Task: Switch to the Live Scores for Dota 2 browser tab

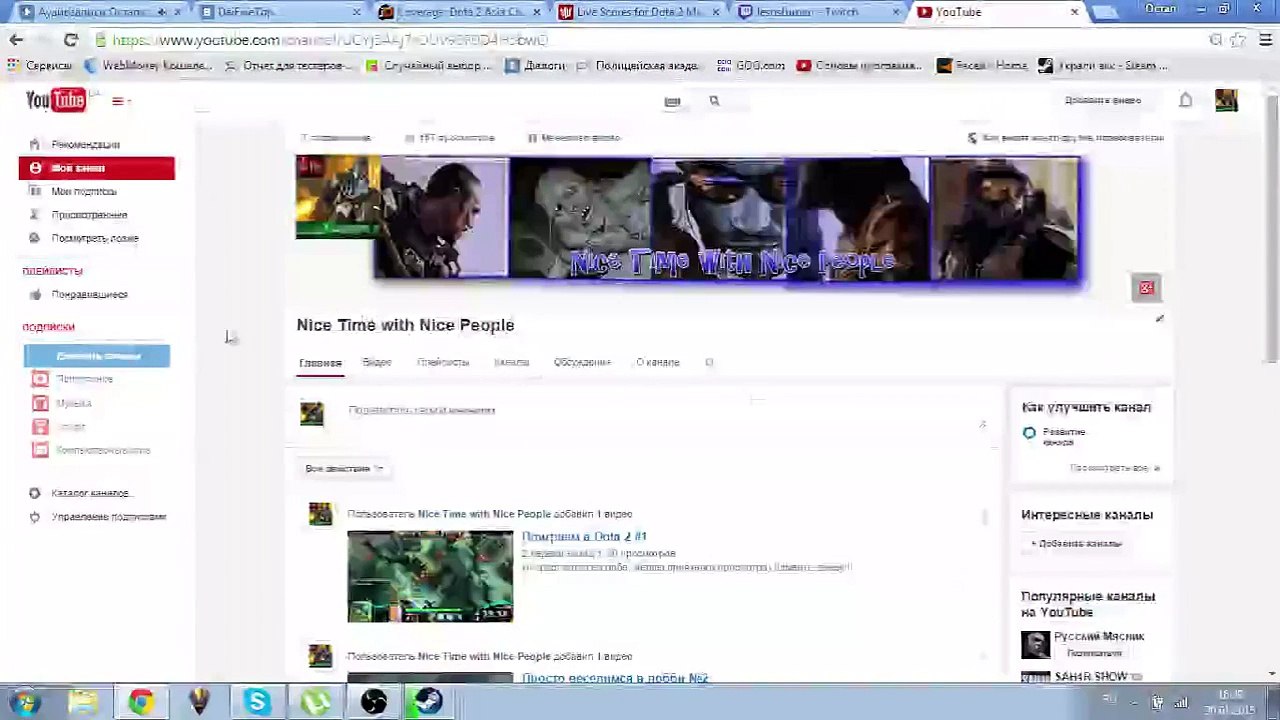Action: pyautogui.click(x=641, y=12)
